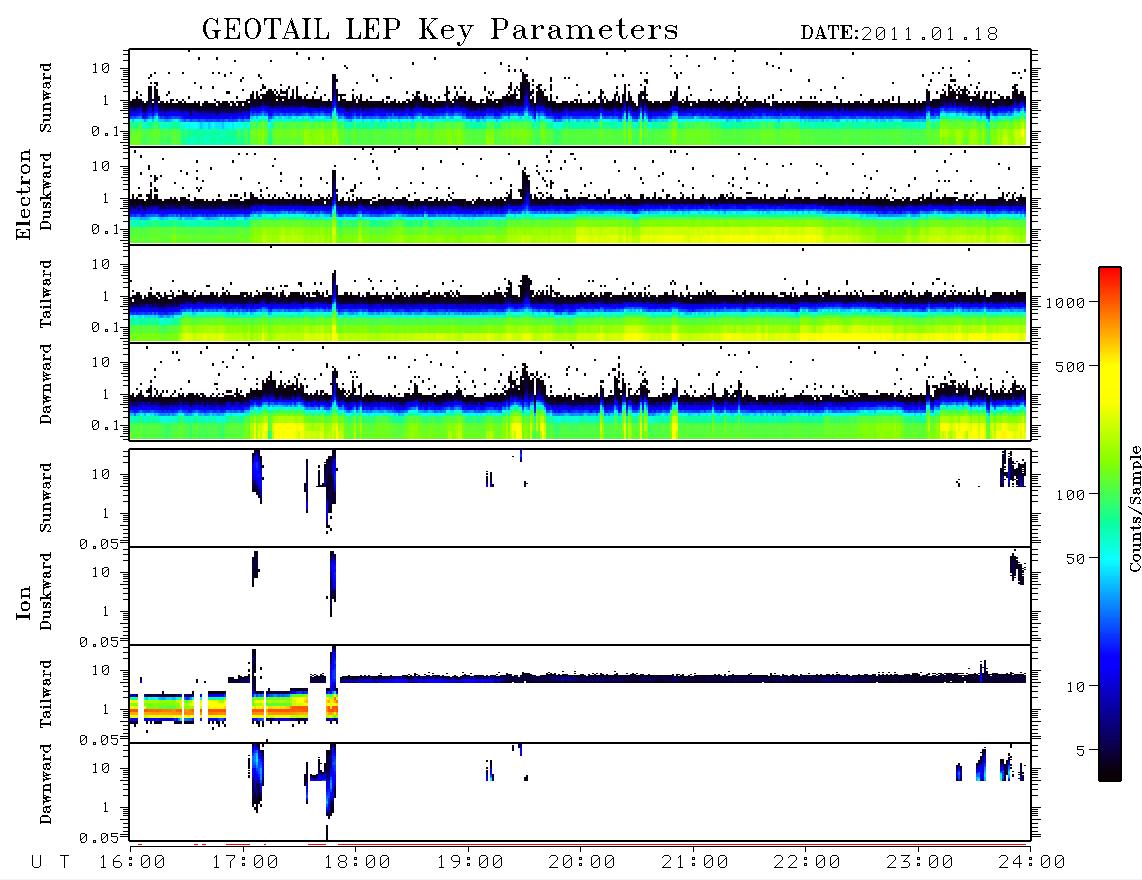Click the 500 color bar tick label
The height and width of the screenshot is (880, 1142).
point(1070,367)
